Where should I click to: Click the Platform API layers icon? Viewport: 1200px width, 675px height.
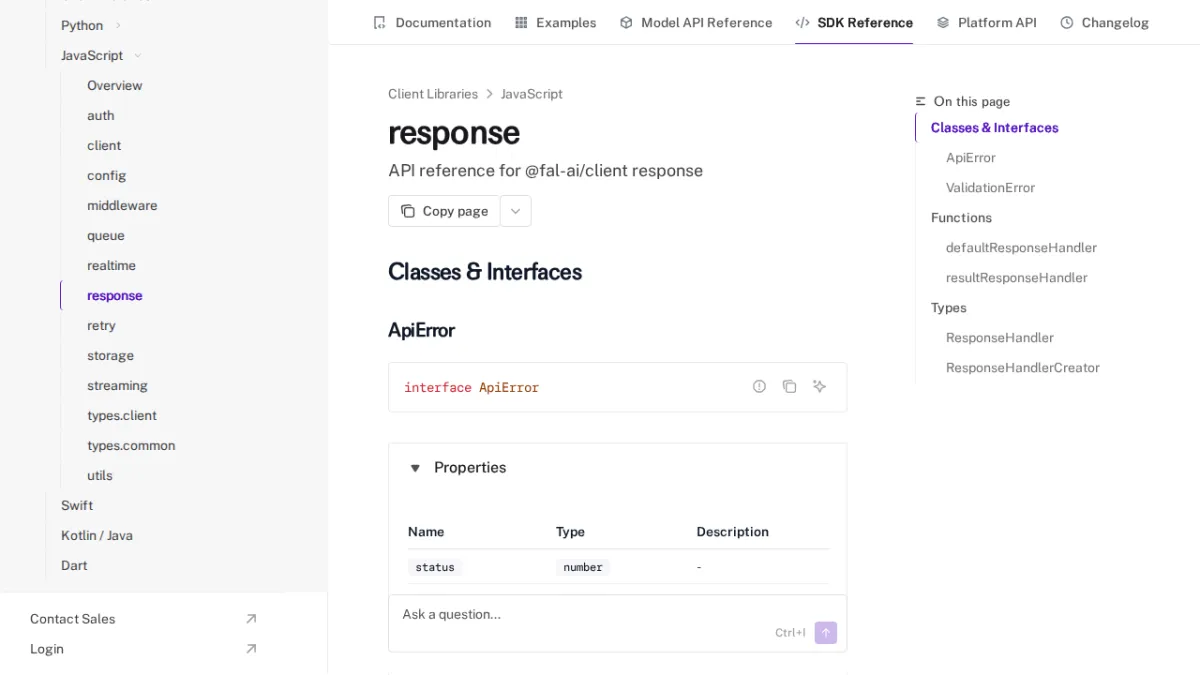(x=943, y=22)
